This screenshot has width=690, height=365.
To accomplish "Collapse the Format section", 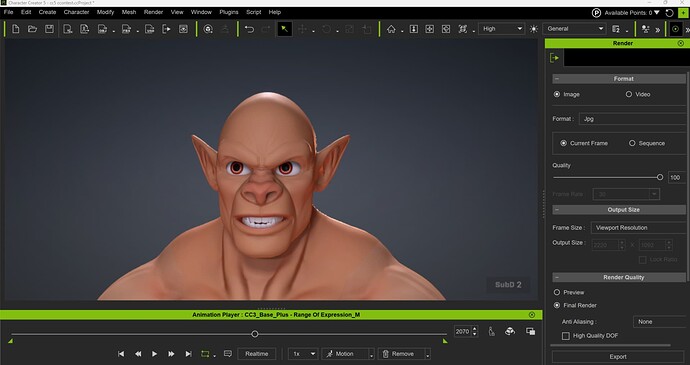I will pos(557,79).
